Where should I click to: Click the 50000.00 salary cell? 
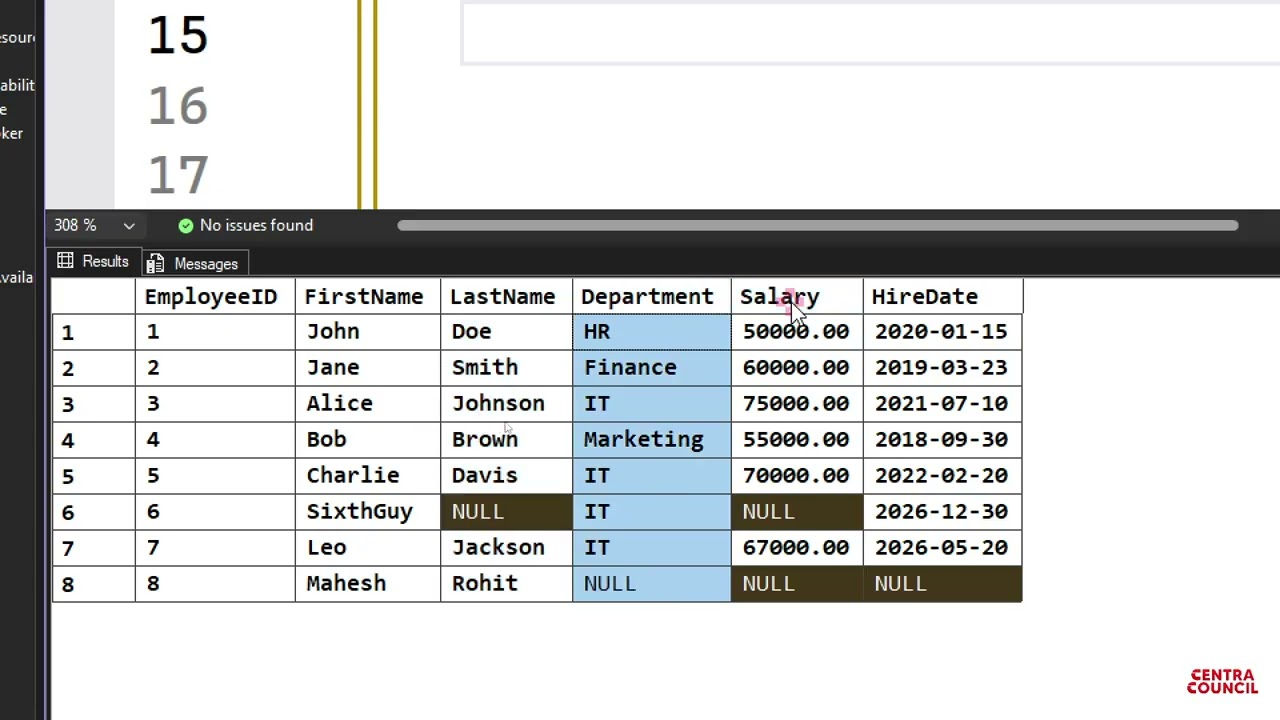tap(797, 332)
